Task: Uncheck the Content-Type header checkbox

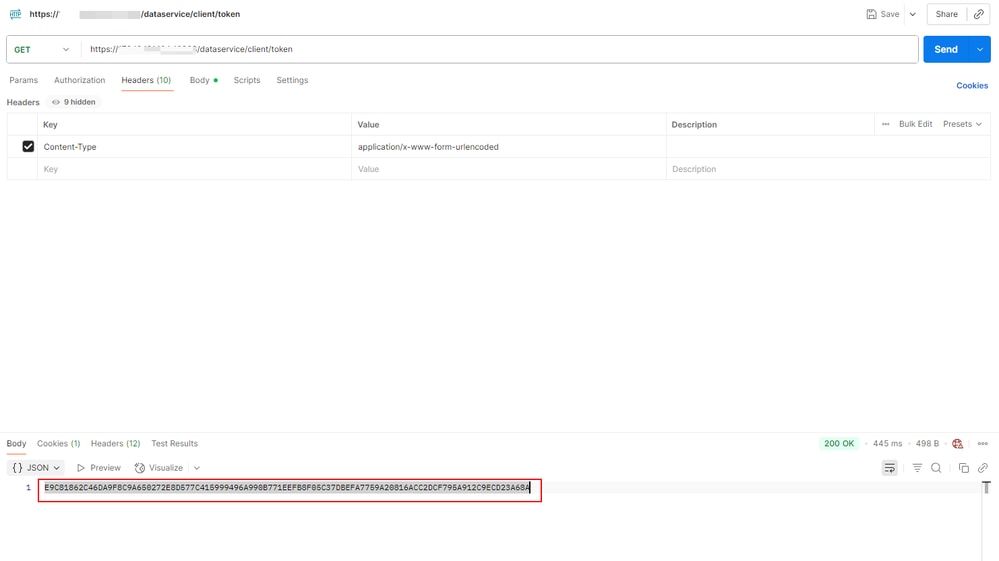Action: tap(28, 146)
